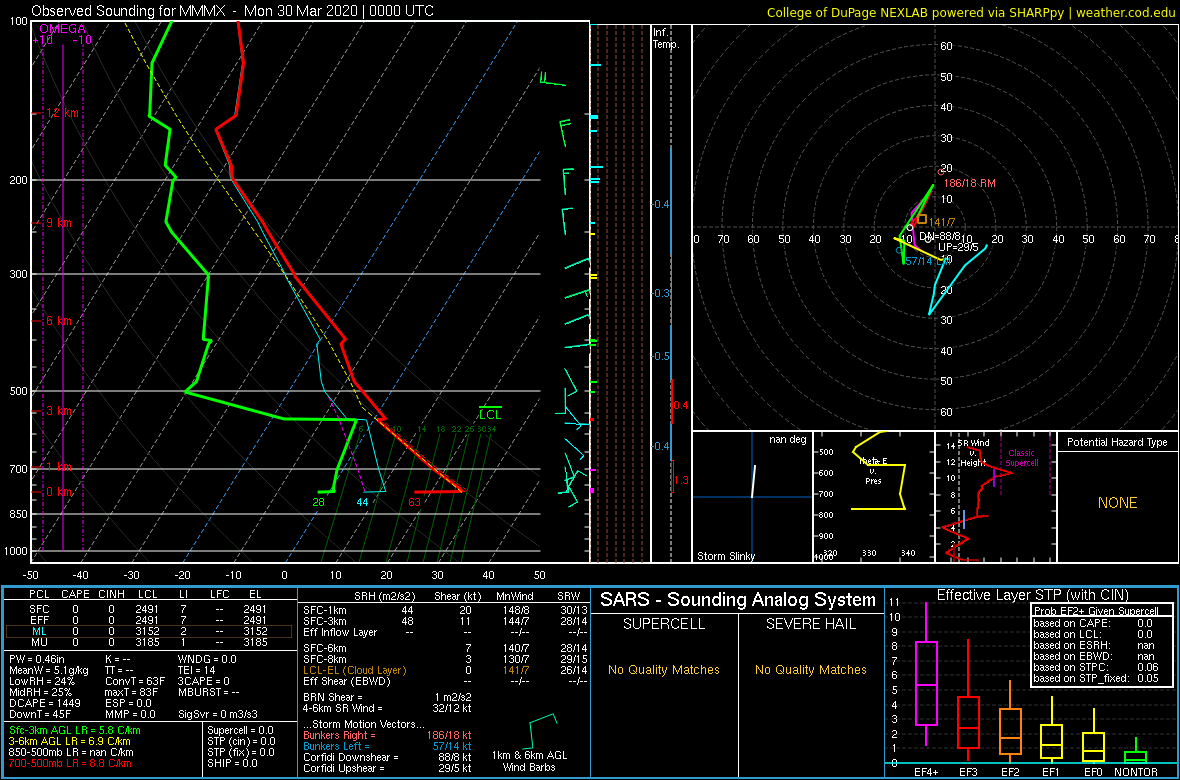Click the Theta-E v. Pres plot
The image size is (1180, 780).
point(873,496)
